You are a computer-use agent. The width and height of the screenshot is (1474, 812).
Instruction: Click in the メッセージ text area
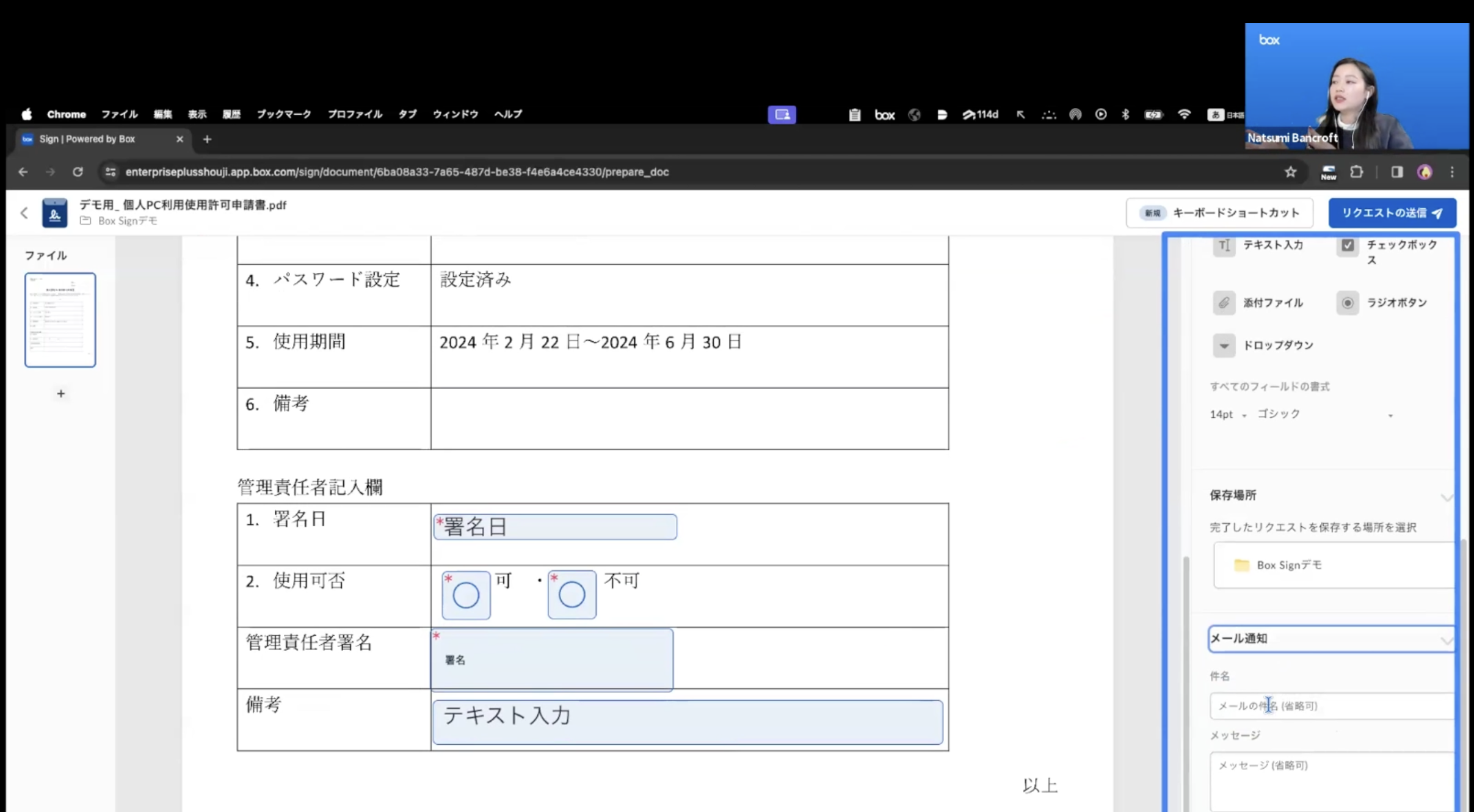pyautogui.click(x=1332, y=783)
